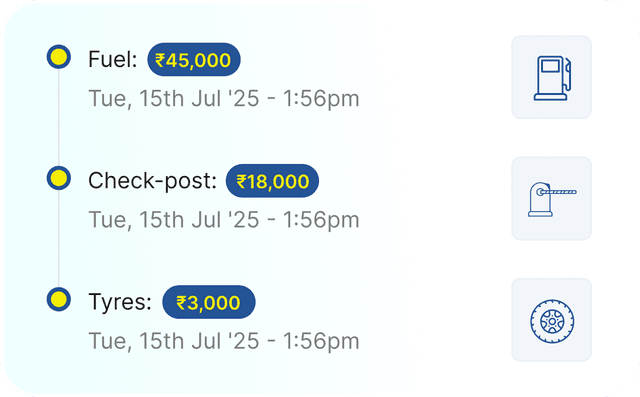Open the ₹18,000 check-post amount badge
Image resolution: width=640 pixels, height=397 pixels.
272,181
